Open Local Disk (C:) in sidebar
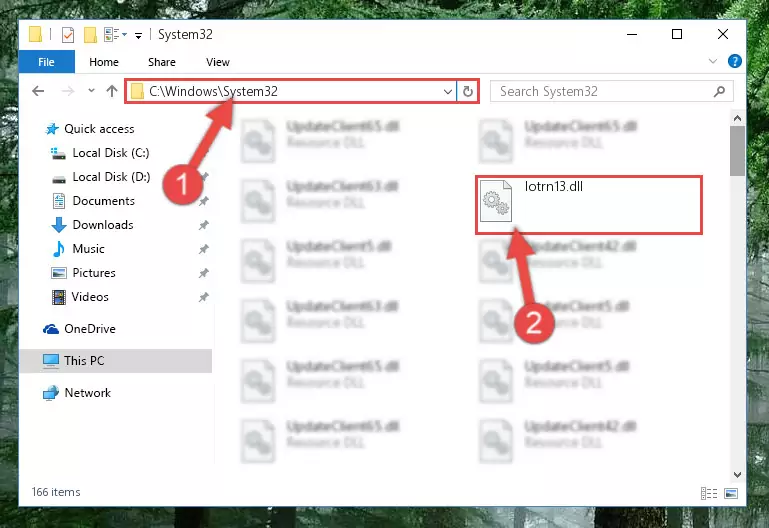The width and height of the screenshot is (769, 528). click(111, 153)
